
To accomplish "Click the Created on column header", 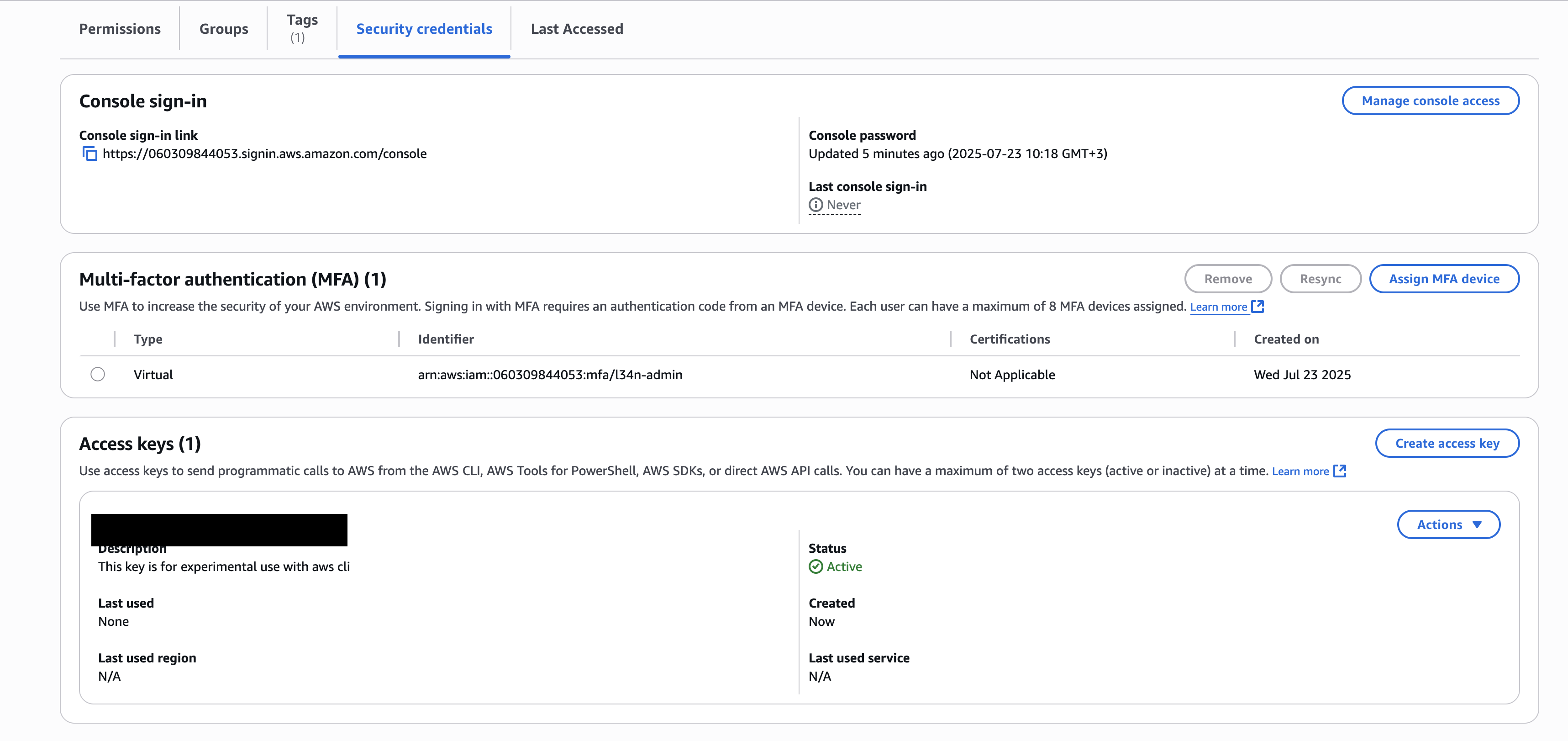I will point(1286,339).
